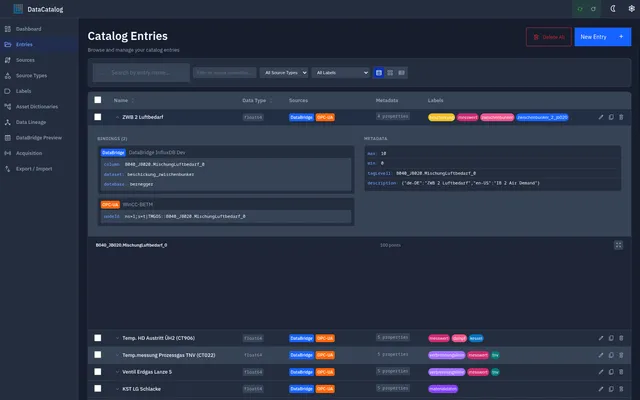Click the 4 properties metadata badge
The width and height of the screenshot is (640, 400).
click(x=393, y=116)
